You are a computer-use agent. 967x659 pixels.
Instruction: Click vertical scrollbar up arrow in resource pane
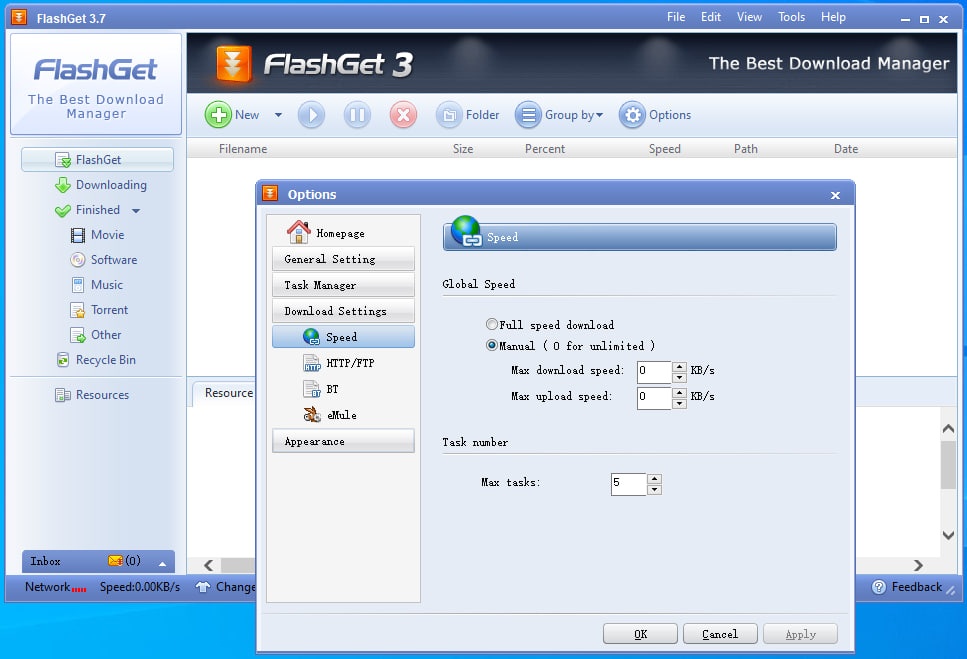[948, 428]
